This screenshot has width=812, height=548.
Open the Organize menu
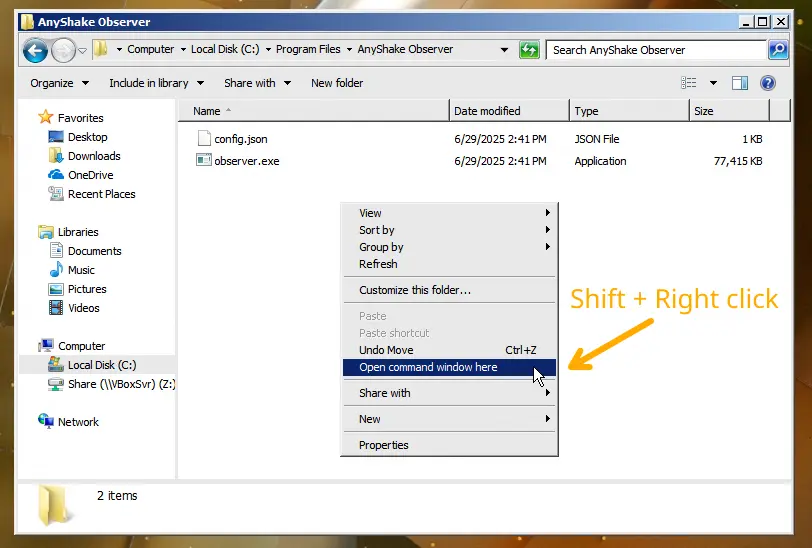(59, 83)
